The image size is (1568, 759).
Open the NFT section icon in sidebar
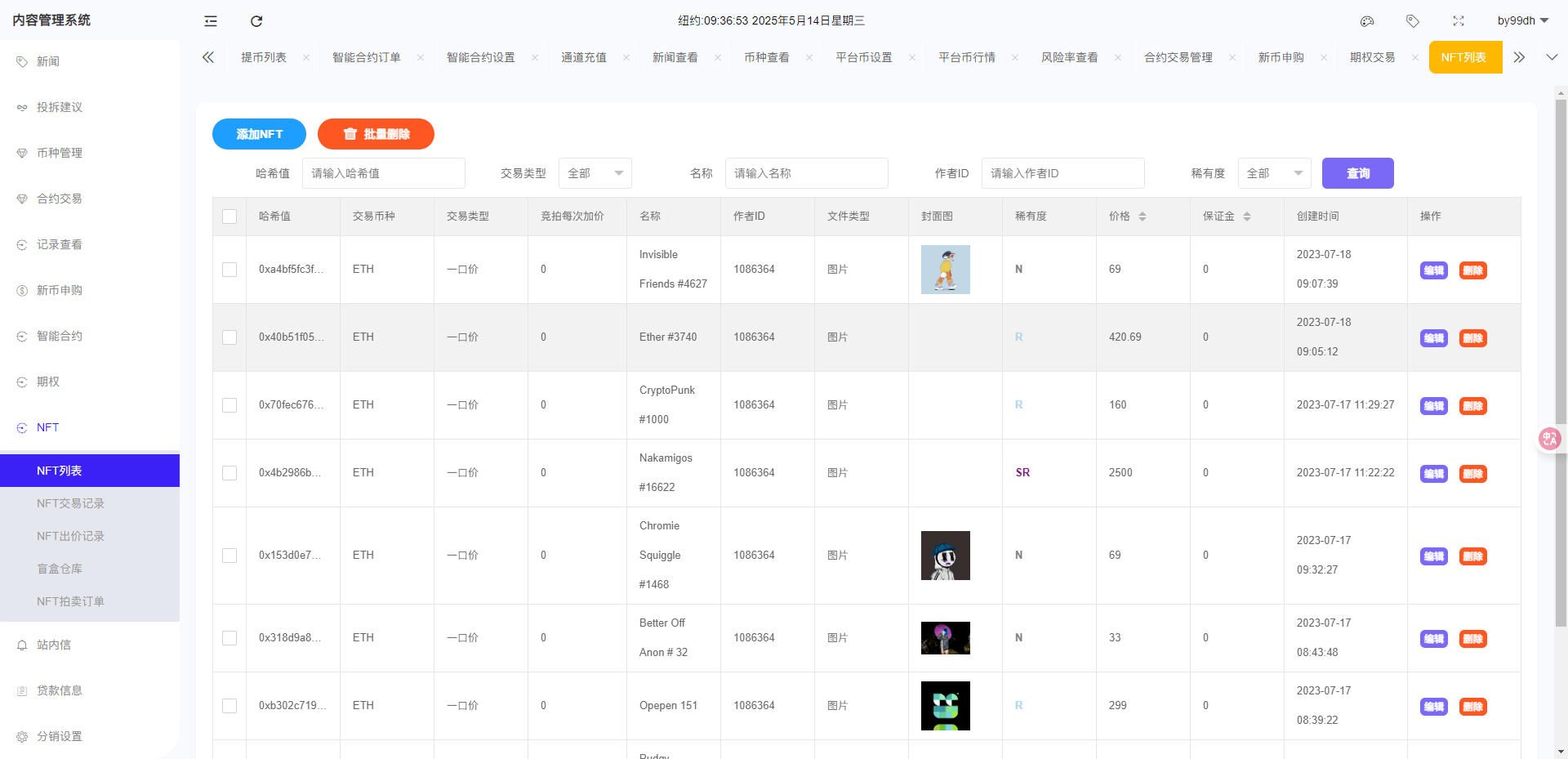(20, 426)
